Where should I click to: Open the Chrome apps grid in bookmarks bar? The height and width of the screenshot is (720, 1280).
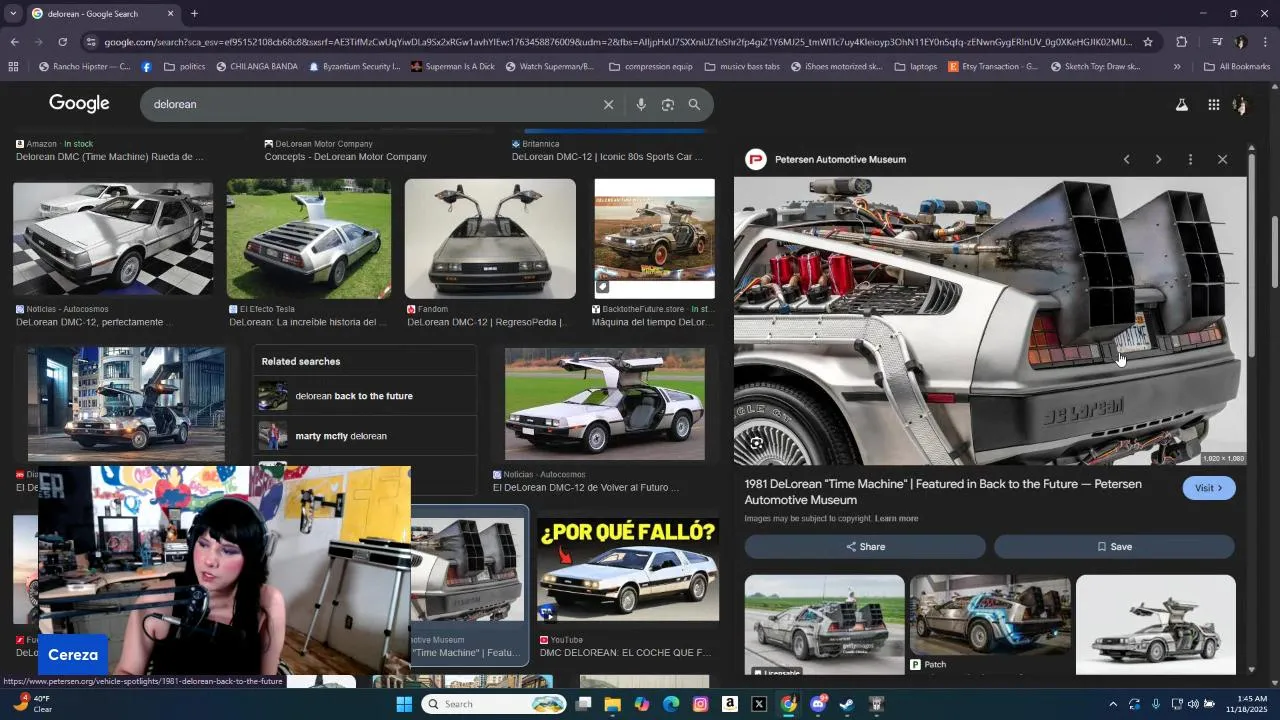13,67
